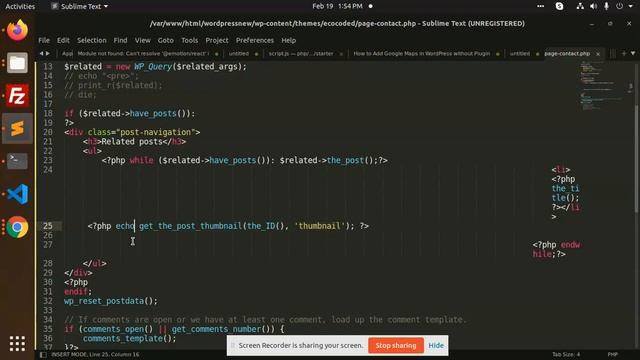
Task: Click the volume speaker icon in top bar
Action: click(x=593, y=6)
